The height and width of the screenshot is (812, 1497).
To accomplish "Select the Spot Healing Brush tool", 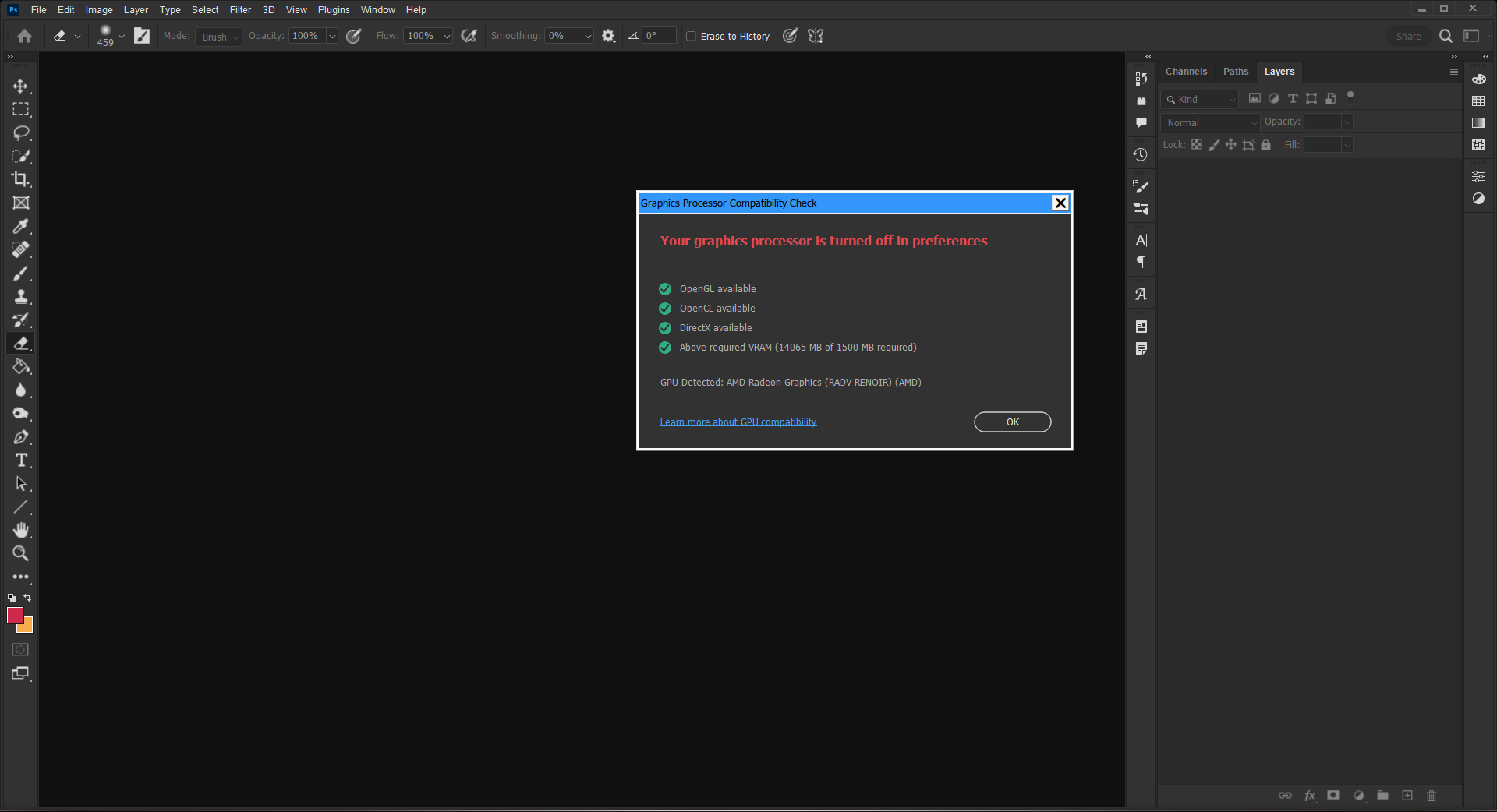I will (x=21, y=249).
